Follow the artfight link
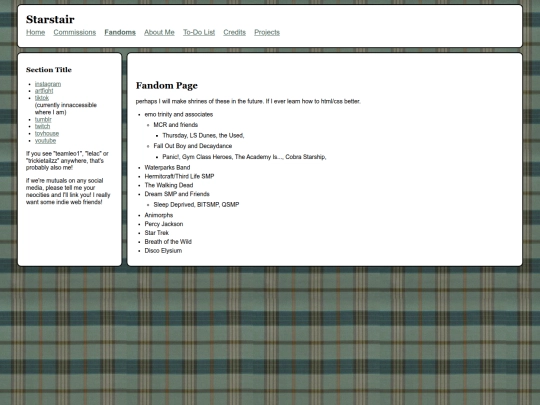540x405 pixels. (x=44, y=91)
